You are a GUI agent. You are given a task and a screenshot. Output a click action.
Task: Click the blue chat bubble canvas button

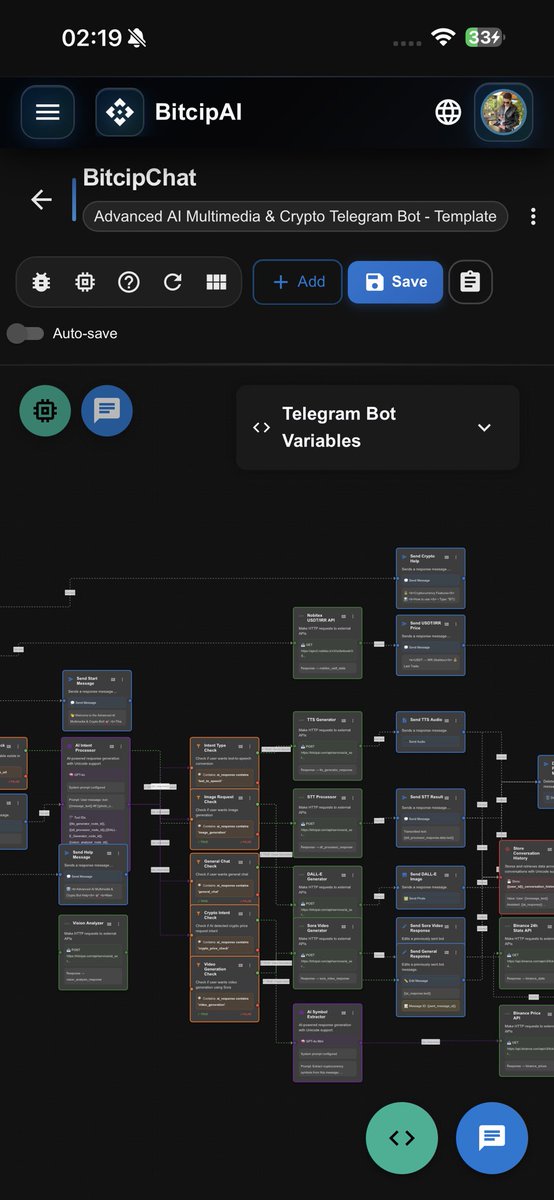pos(107,411)
